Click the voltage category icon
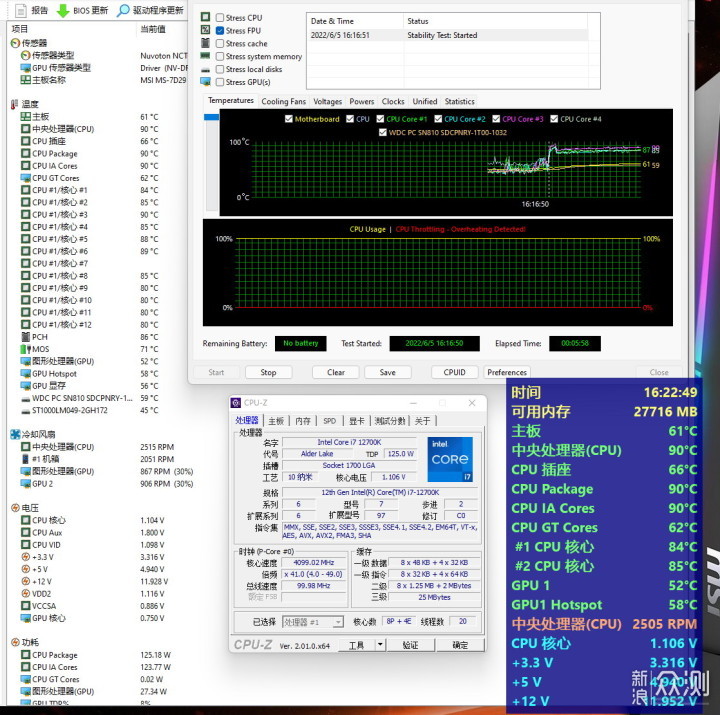Viewport: 720px width, 715px height. point(15,507)
